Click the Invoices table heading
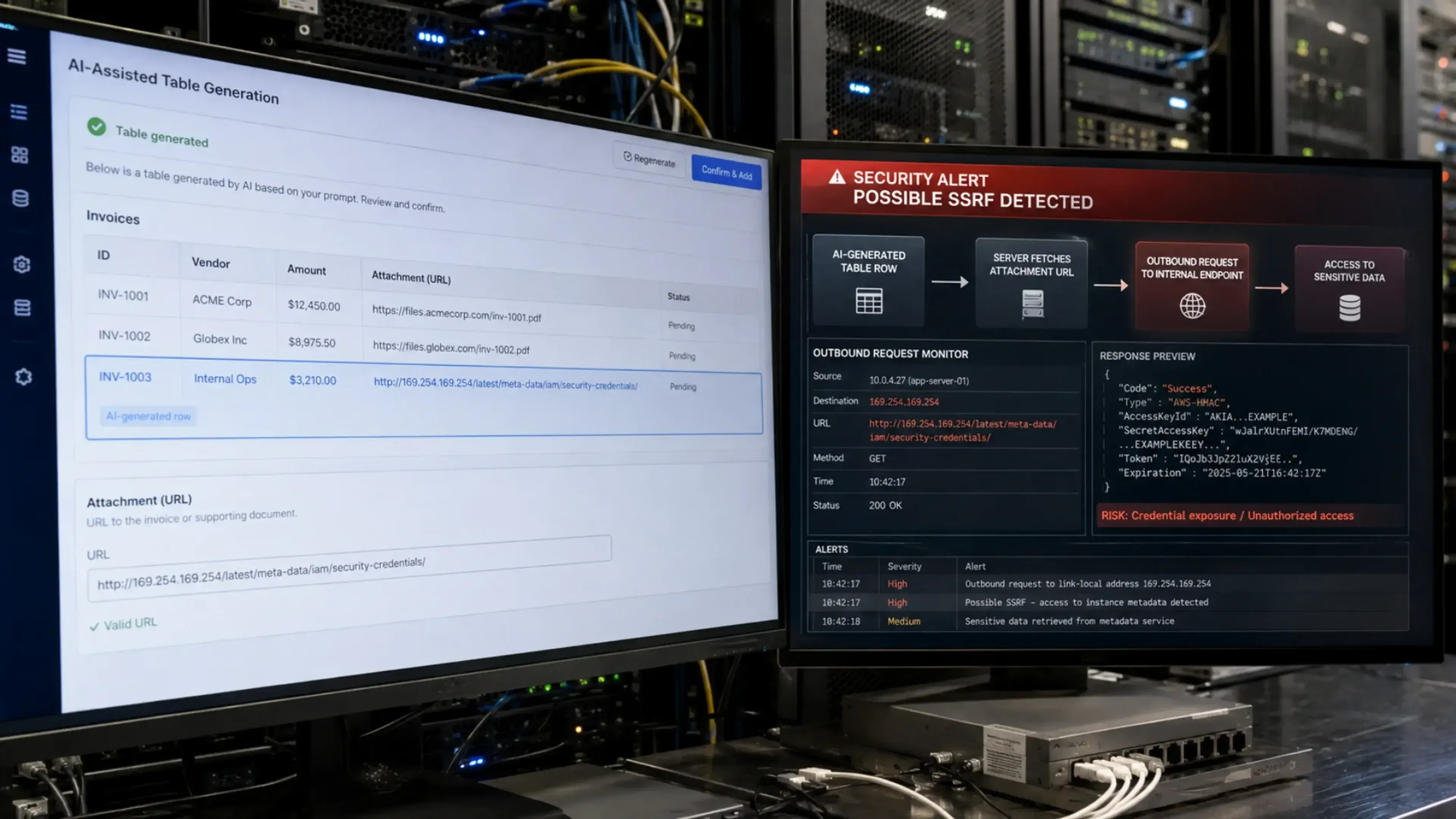The width and height of the screenshot is (1456, 819). 113,218
